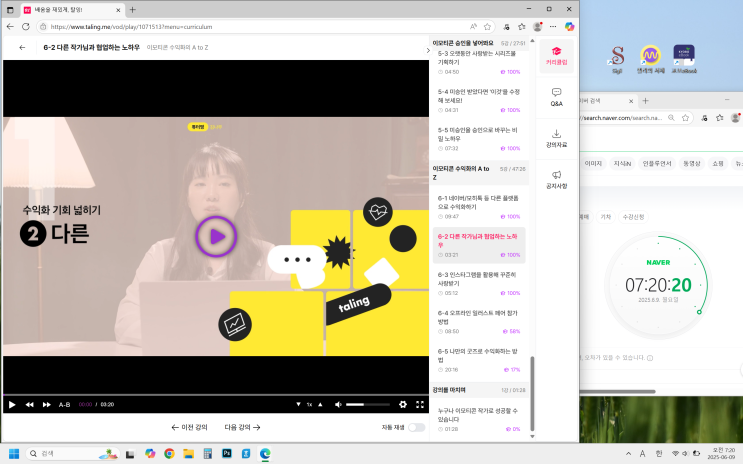
Task: Select the 쇼핑 tab in Naver window
Action: click(718, 164)
